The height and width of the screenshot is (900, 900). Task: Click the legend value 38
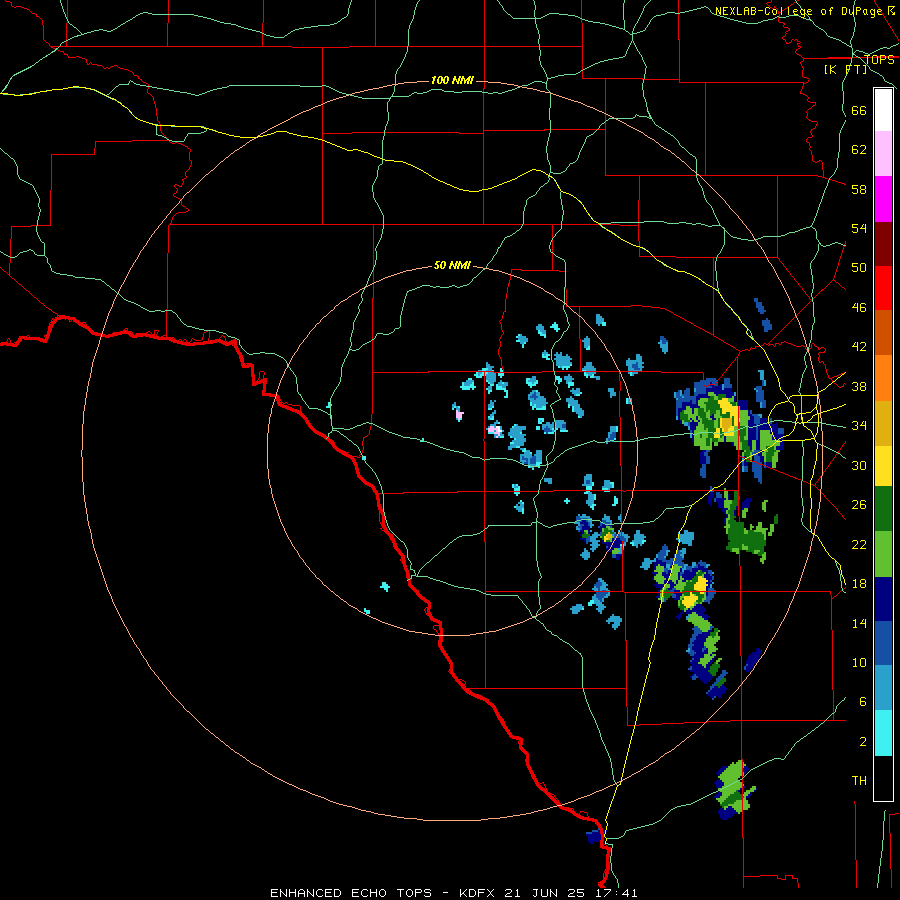(x=859, y=386)
